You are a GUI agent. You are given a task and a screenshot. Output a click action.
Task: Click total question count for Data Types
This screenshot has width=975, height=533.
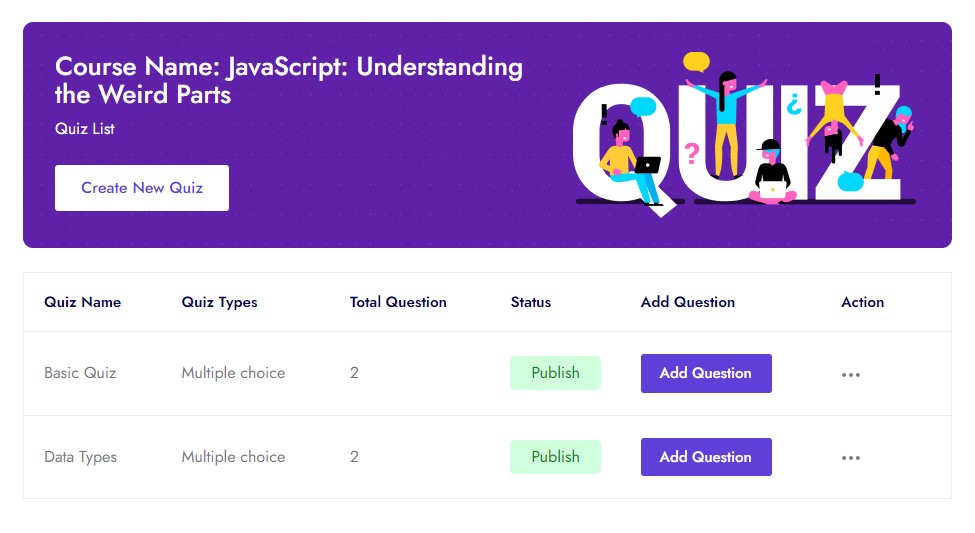(355, 457)
